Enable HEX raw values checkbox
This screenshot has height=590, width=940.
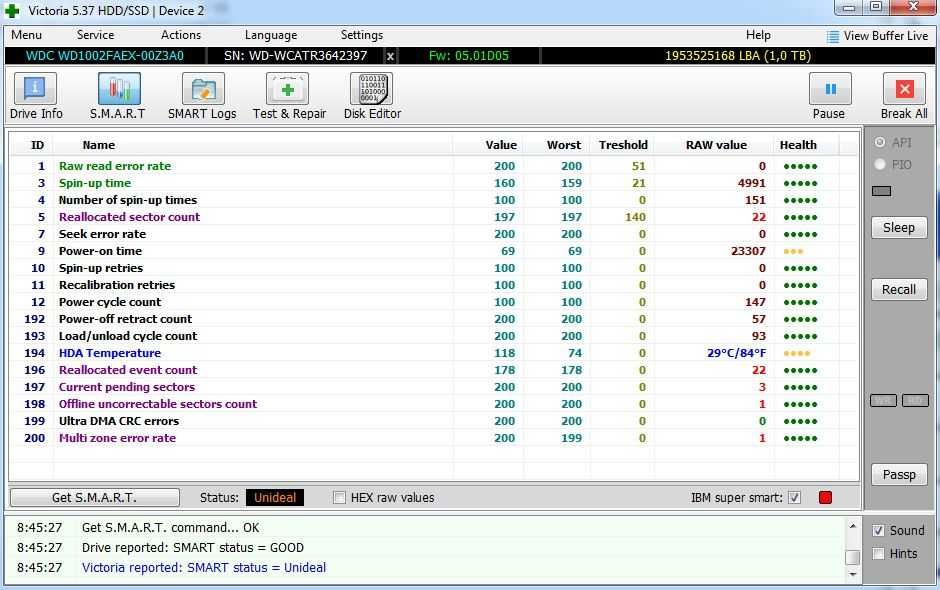pos(340,498)
